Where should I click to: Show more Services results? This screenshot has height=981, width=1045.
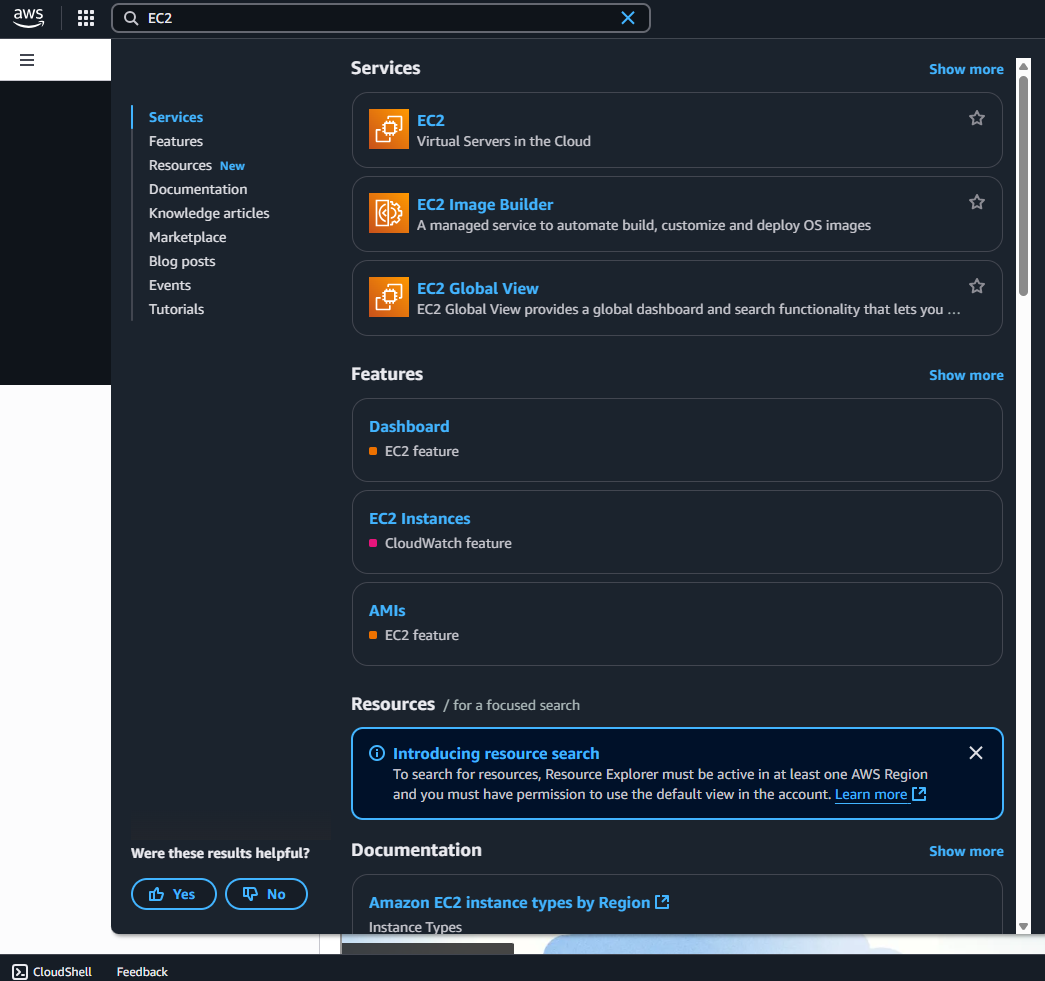pos(966,68)
